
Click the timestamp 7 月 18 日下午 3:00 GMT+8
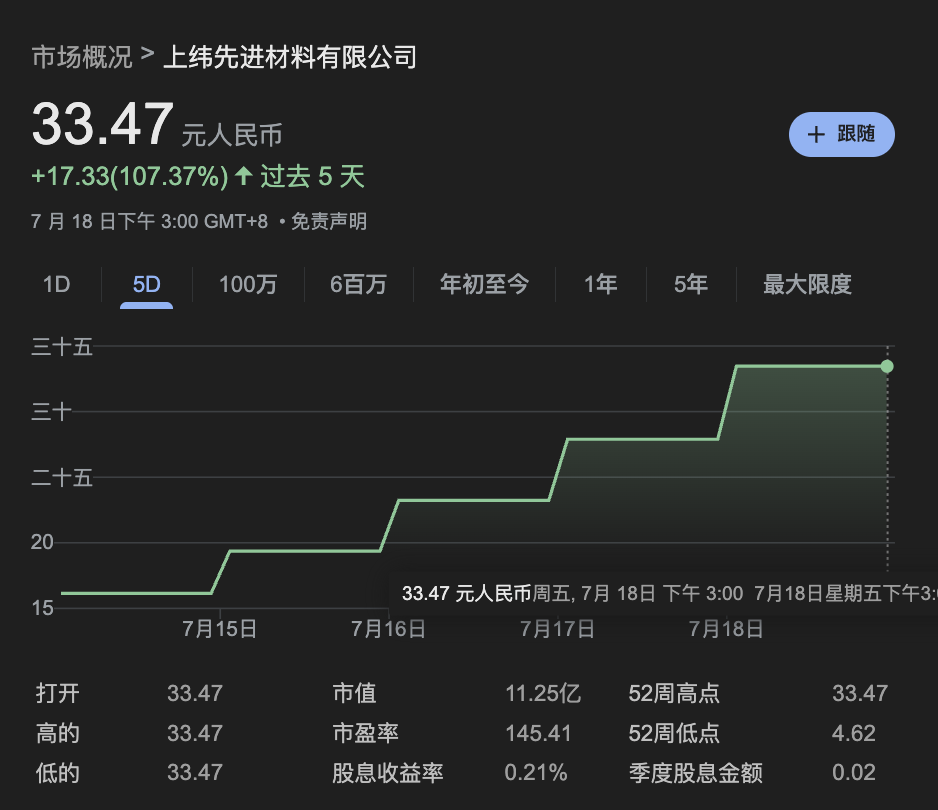(x=150, y=221)
